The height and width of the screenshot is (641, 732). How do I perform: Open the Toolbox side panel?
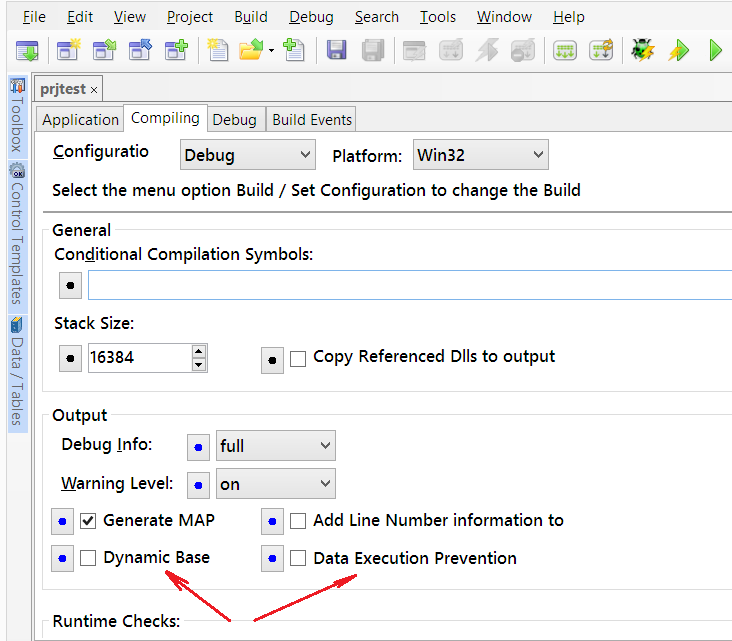coord(17,116)
